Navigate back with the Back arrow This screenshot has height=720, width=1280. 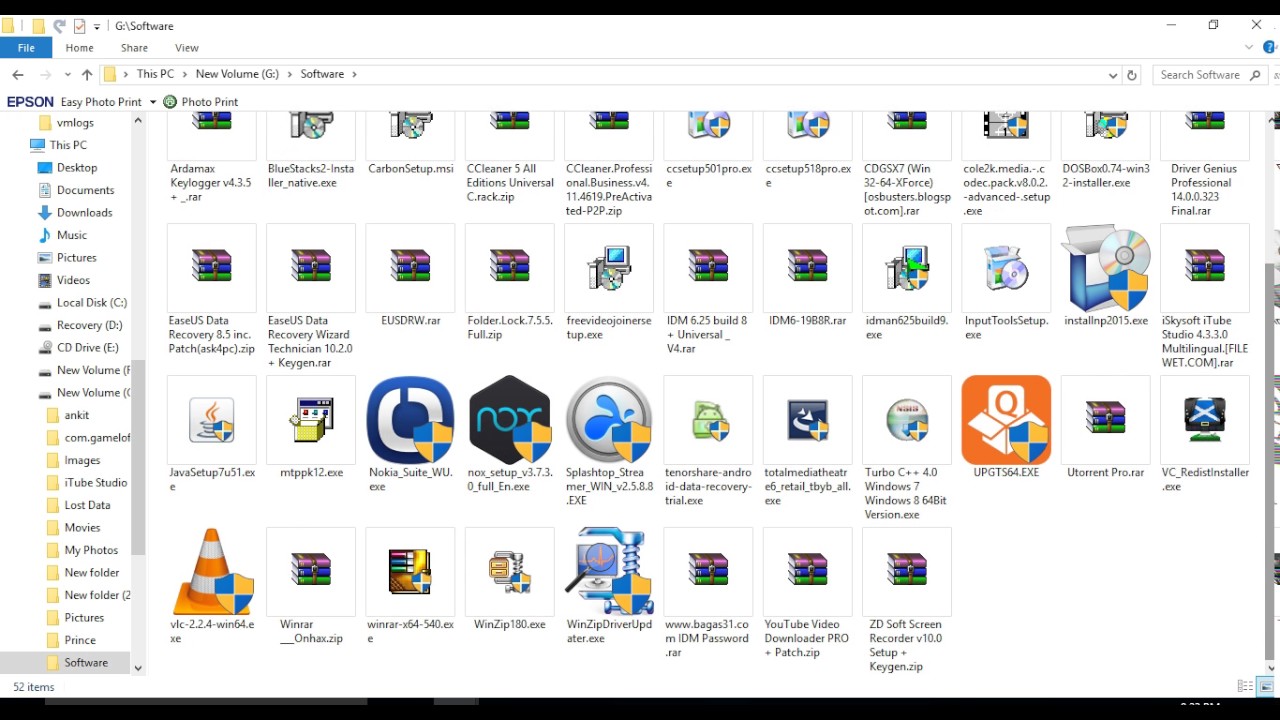coord(18,75)
